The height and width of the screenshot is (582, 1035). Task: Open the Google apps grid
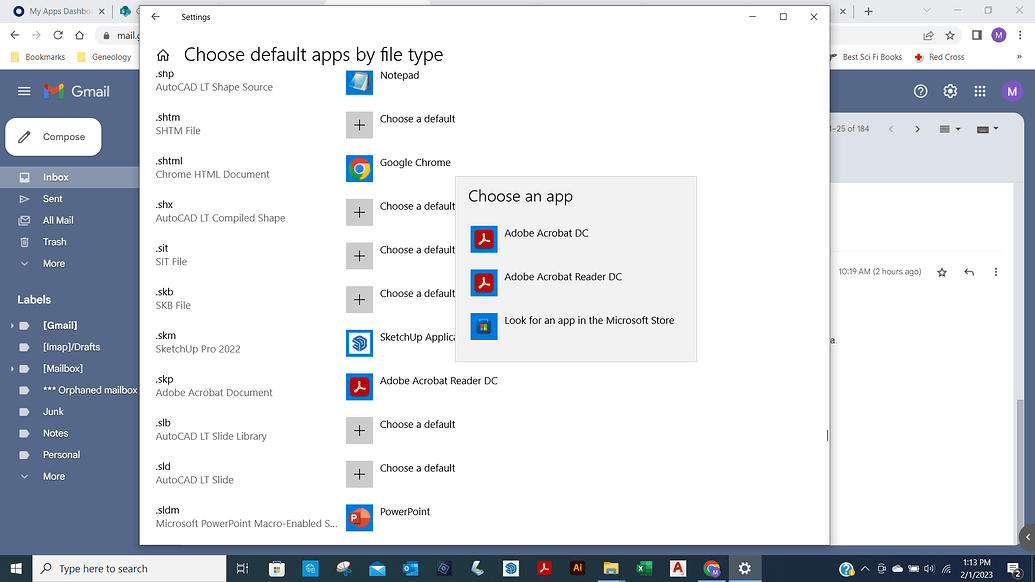(980, 91)
